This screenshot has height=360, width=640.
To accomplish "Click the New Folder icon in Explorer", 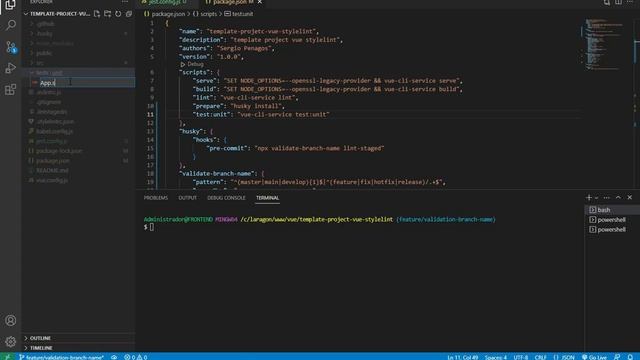I will pyautogui.click(x=107, y=14).
